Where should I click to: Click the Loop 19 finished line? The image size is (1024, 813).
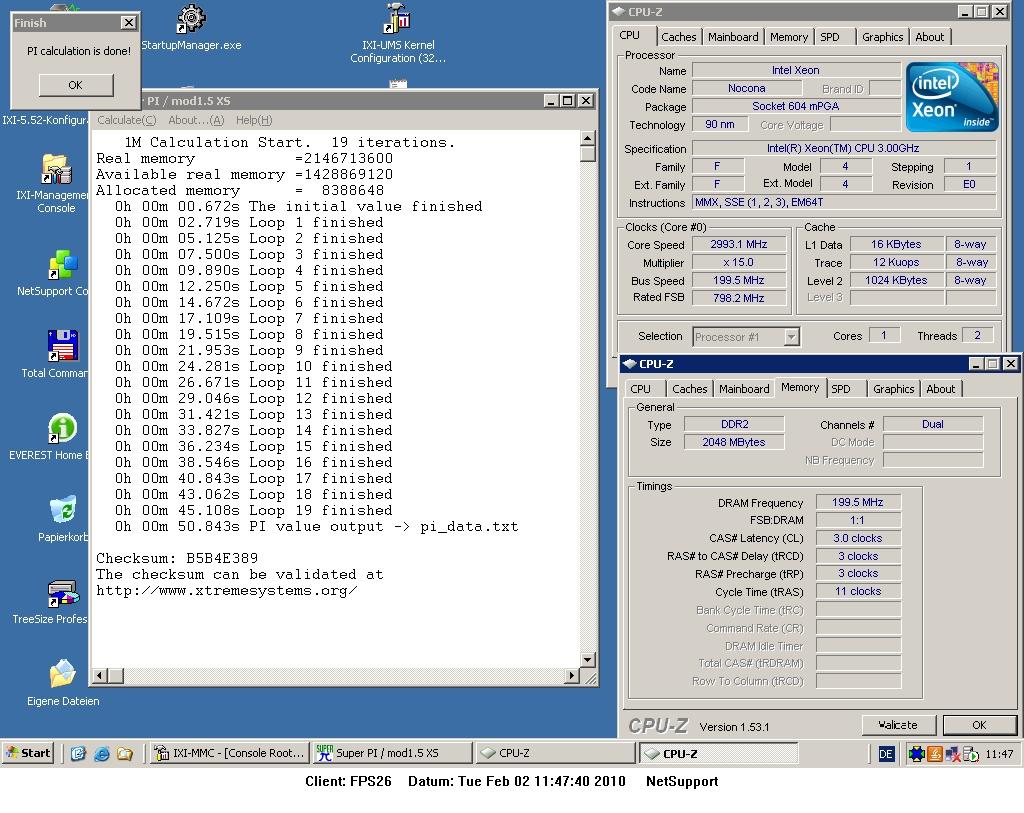pos(254,511)
